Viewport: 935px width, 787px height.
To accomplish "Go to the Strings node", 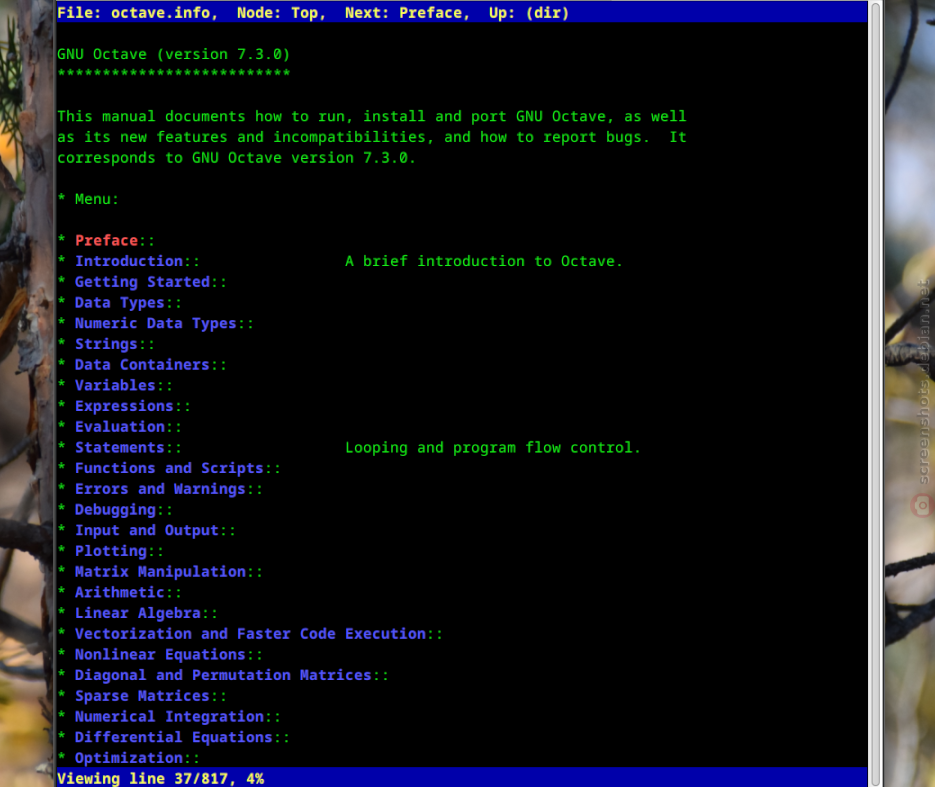I will pyautogui.click(x=106, y=344).
